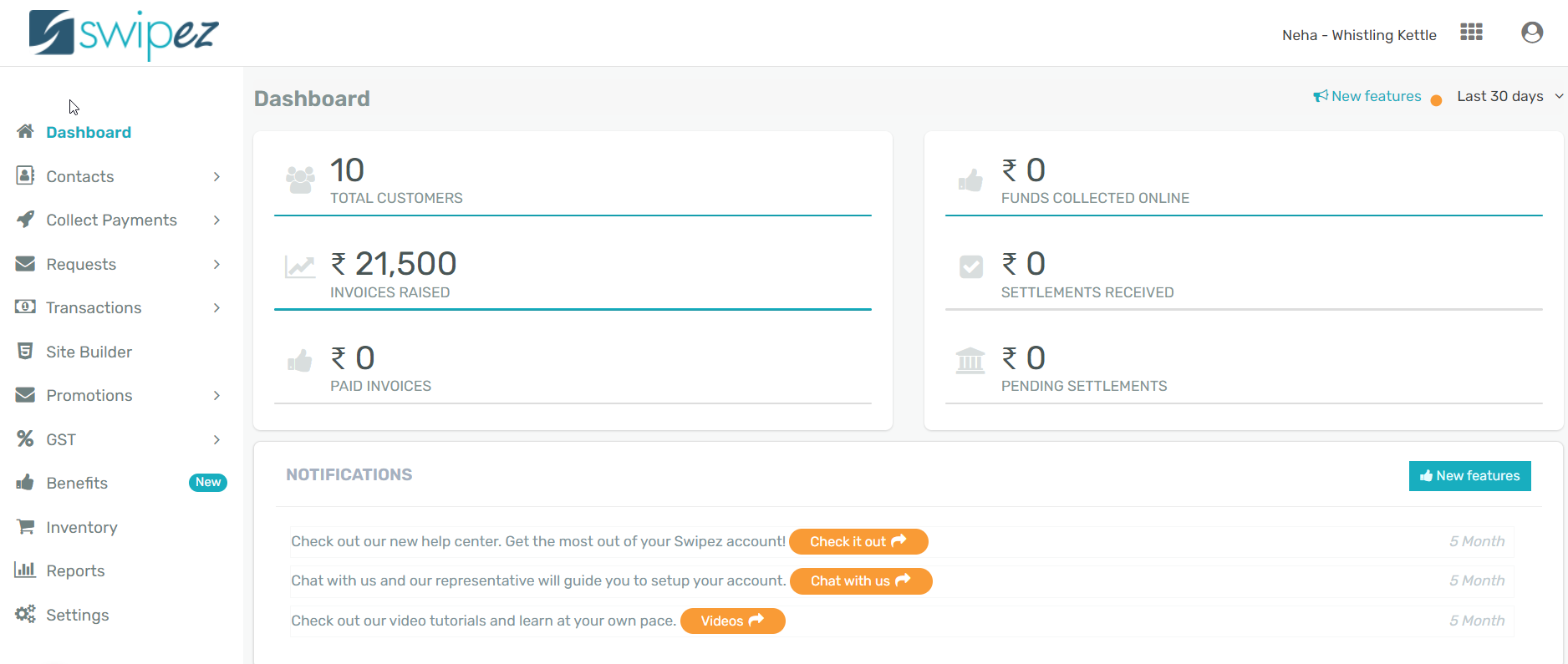Click the Requests envelope icon

[x=25, y=264]
